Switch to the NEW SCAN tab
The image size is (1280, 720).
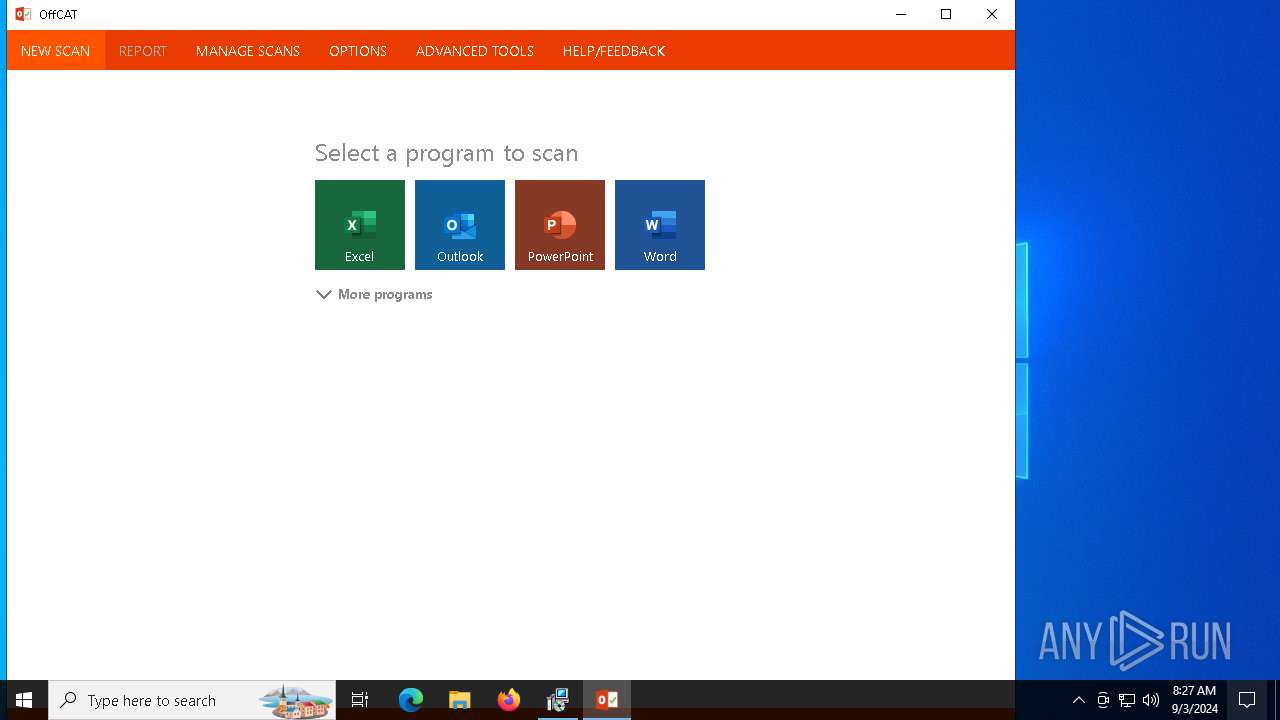click(55, 51)
